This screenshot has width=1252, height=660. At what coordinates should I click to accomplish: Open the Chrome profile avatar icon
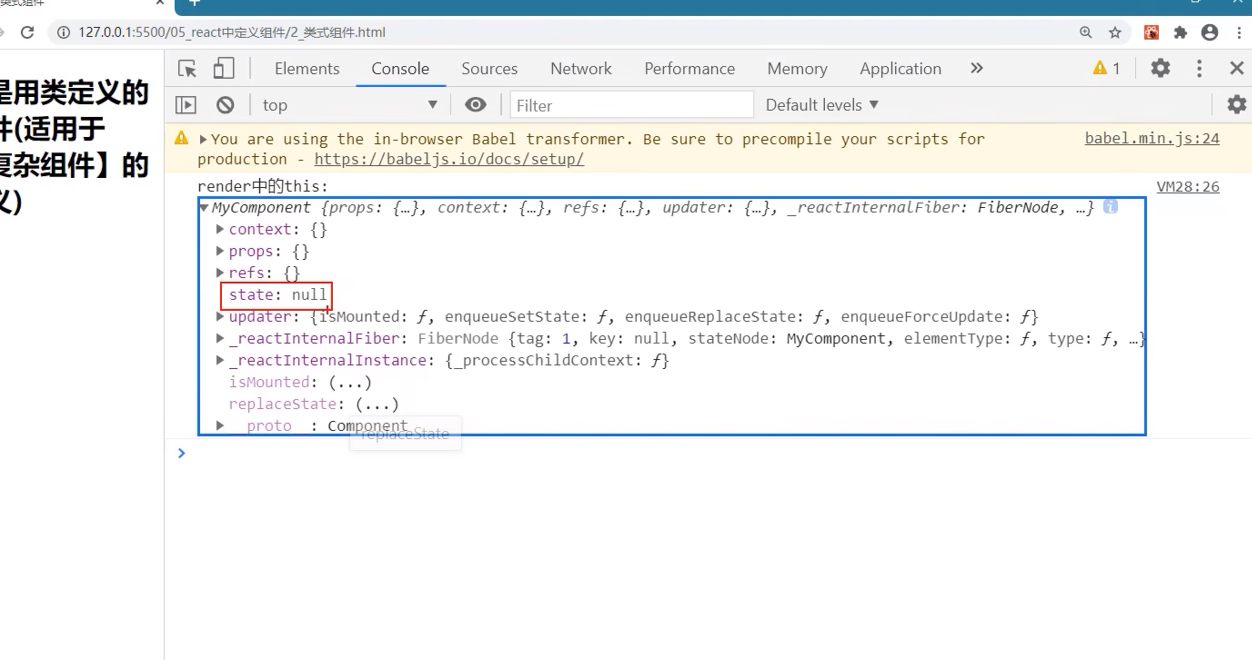pos(1210,32)
